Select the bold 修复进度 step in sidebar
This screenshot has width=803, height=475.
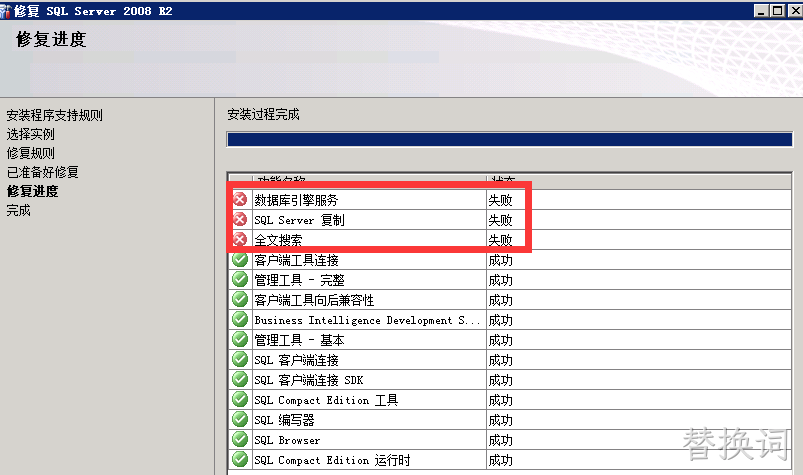click(32, 191)
